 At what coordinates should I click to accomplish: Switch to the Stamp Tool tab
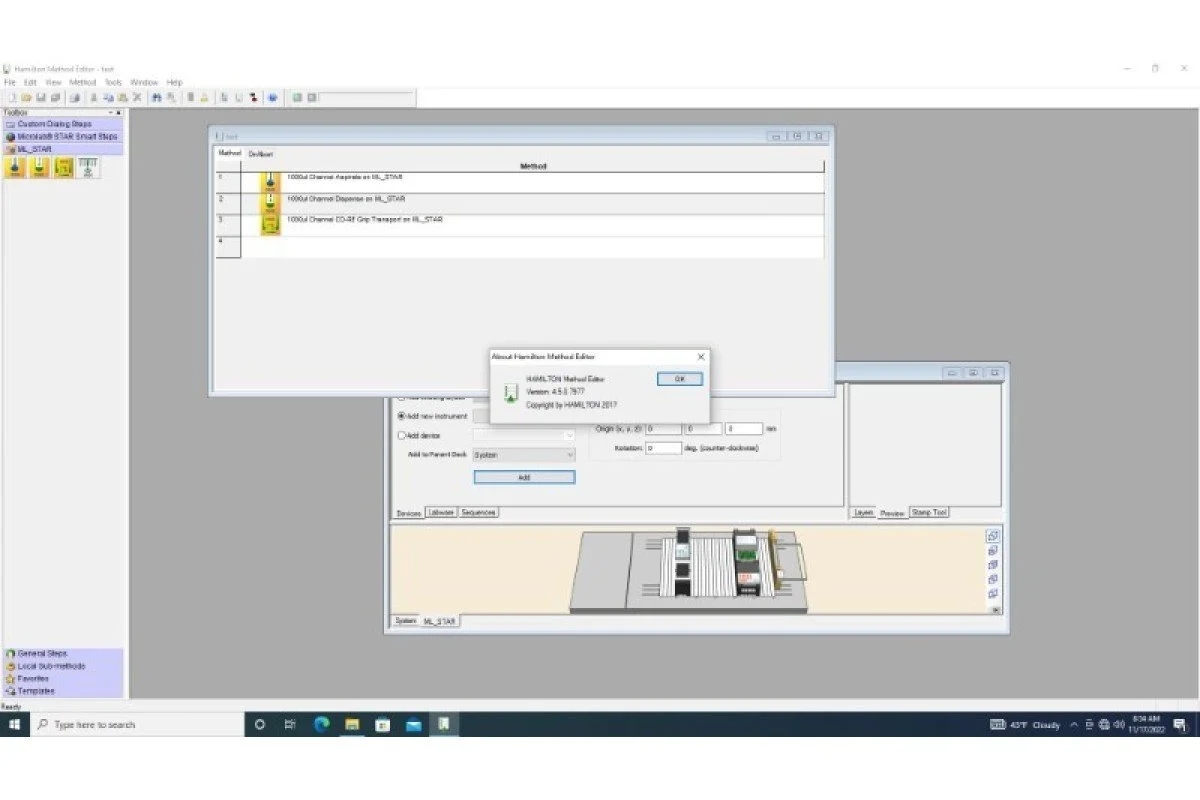(929, 512)
